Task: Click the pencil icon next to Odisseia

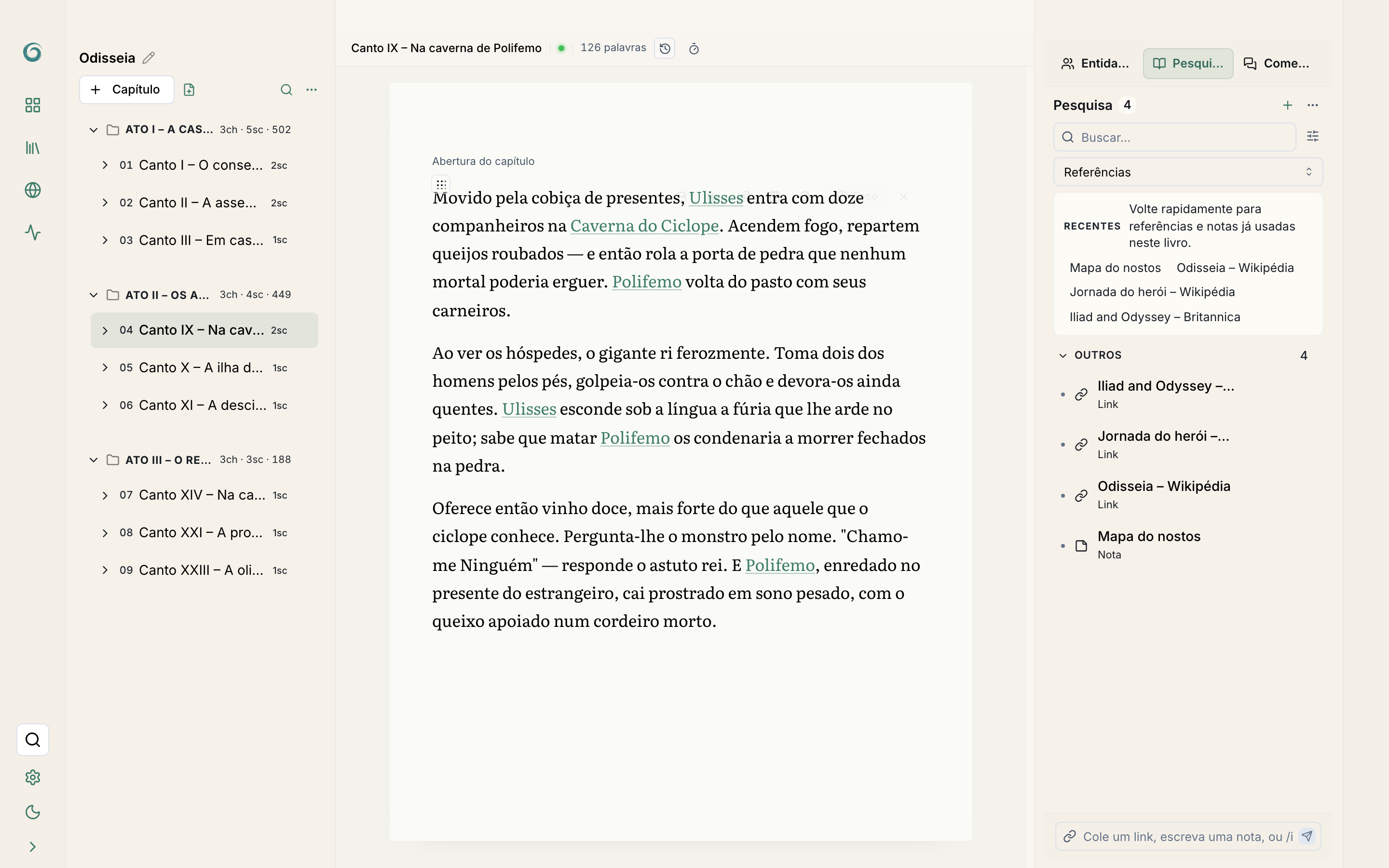Action: (149, 58)
